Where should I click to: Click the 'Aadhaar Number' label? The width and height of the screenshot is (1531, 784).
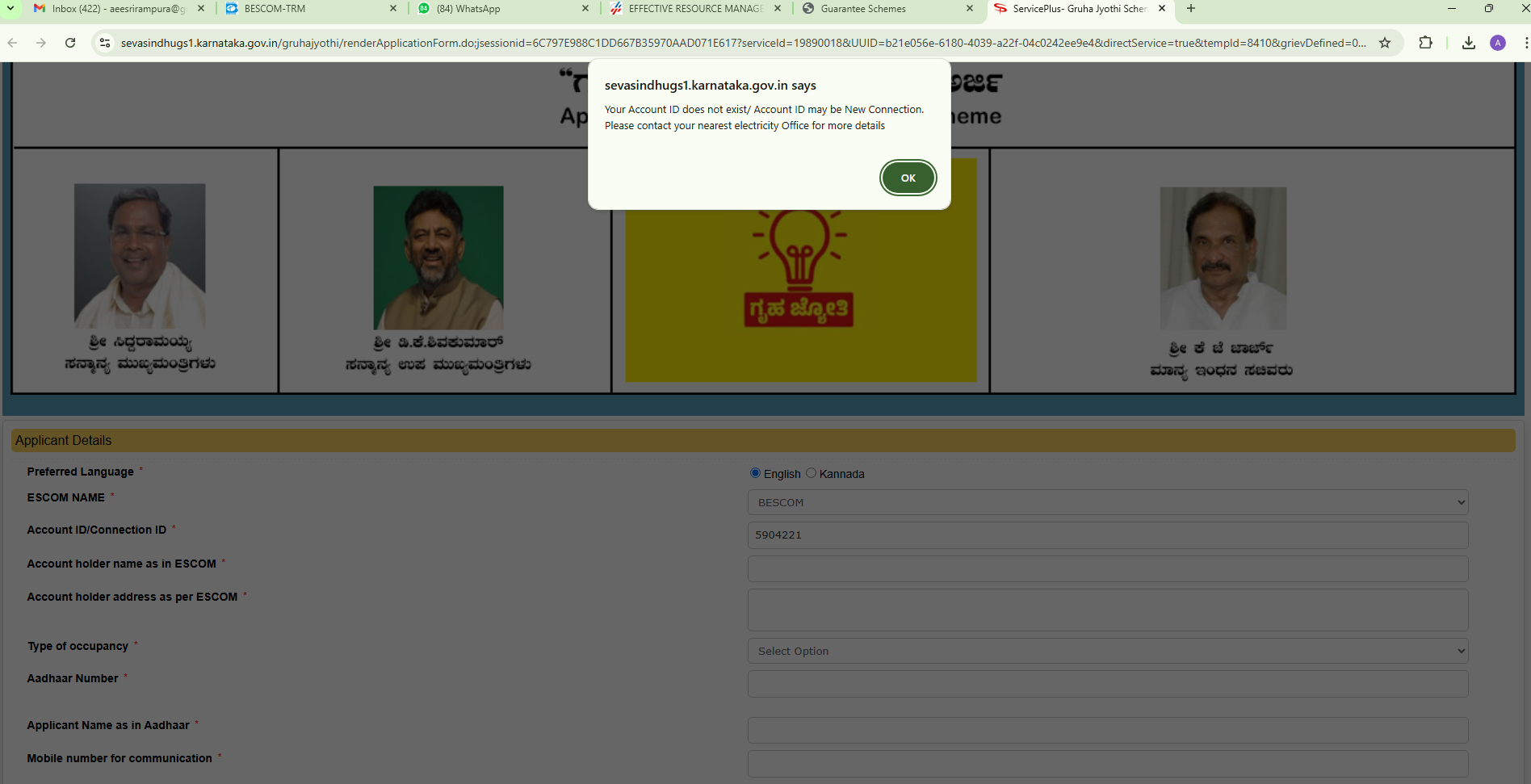click(73, 678)
